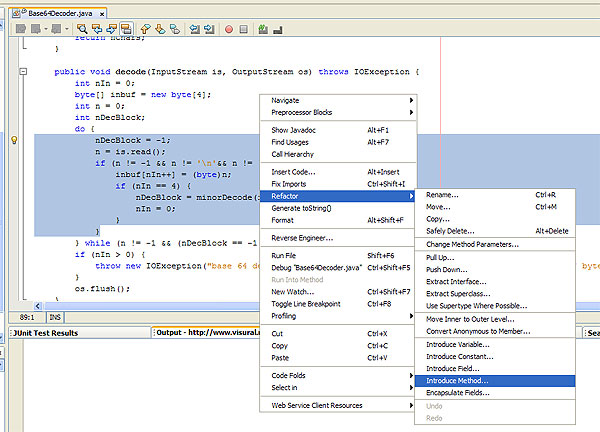Viewport: 600px width, 432px height.
Task: Choose Use Supertype Where Possible
Action: click(495, 306)
